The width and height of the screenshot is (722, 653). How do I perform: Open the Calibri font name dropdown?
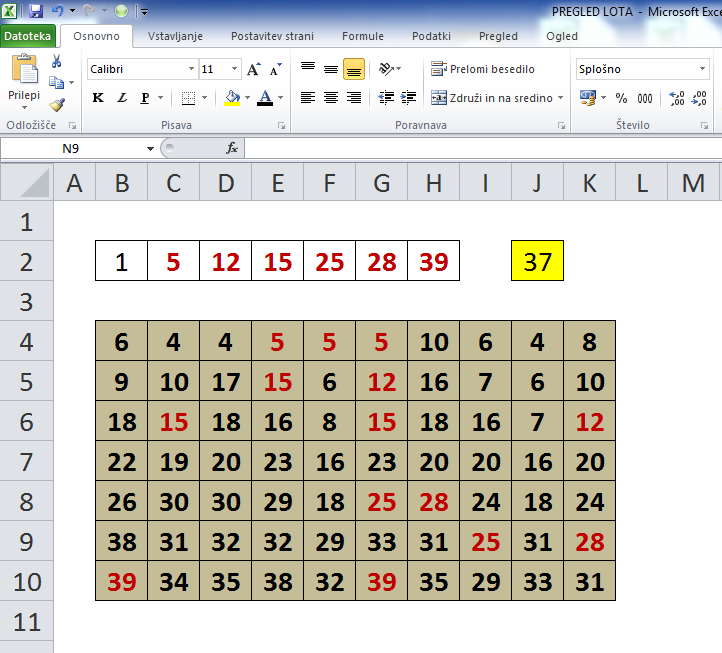[191, 69]
